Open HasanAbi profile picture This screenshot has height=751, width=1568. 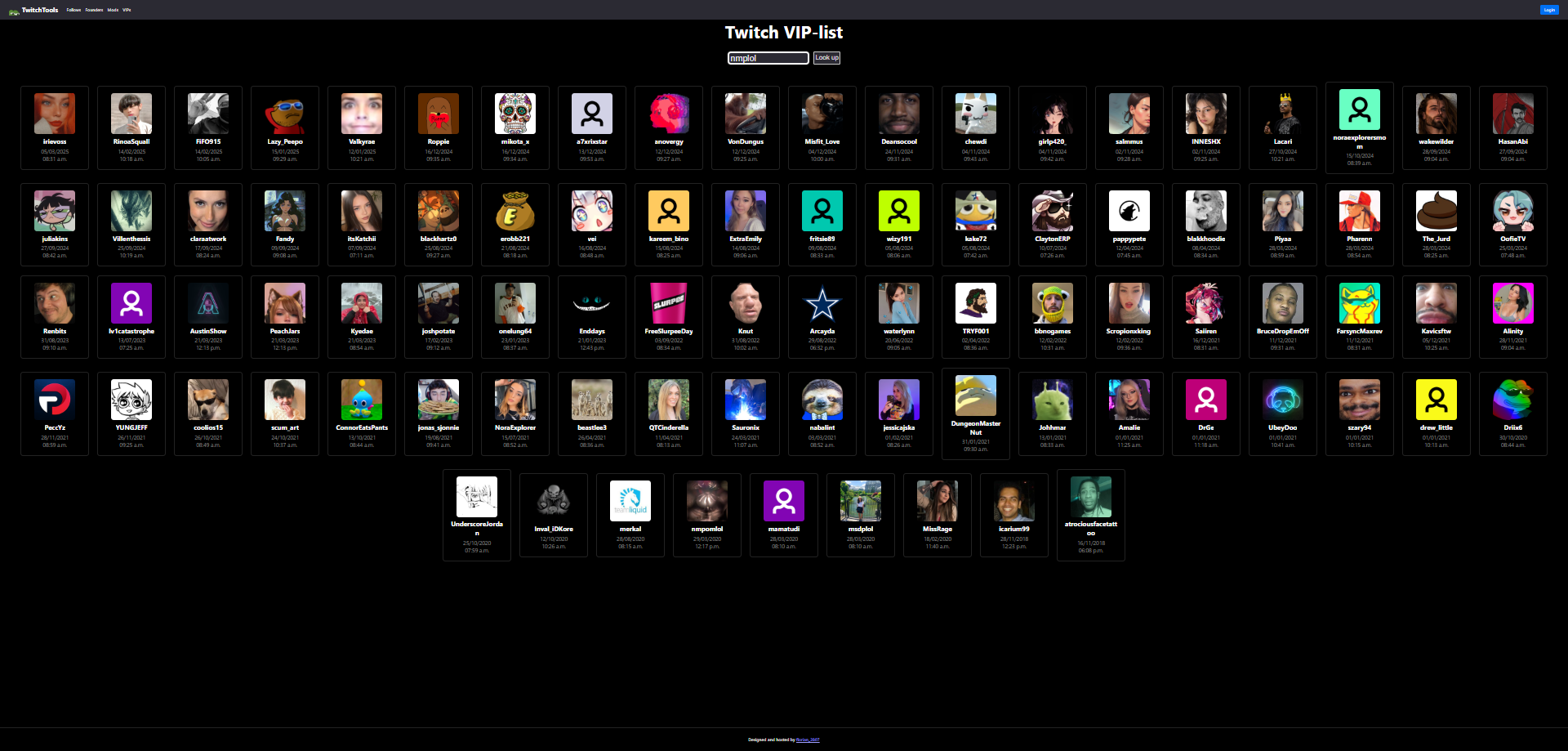click(x=1513, y=114)
